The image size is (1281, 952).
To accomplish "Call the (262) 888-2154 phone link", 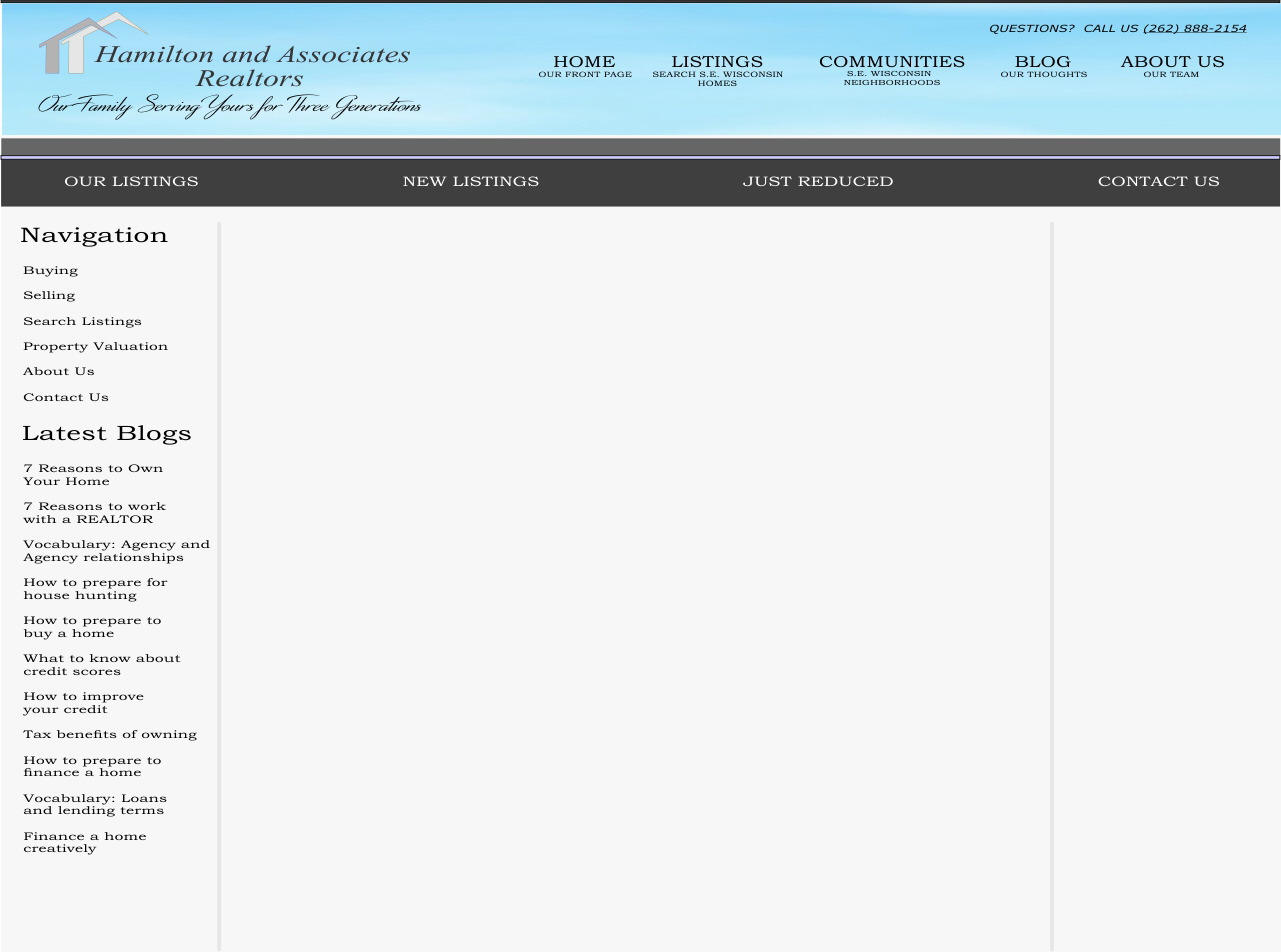I will pyautogui.click(x=1194, y=28).
